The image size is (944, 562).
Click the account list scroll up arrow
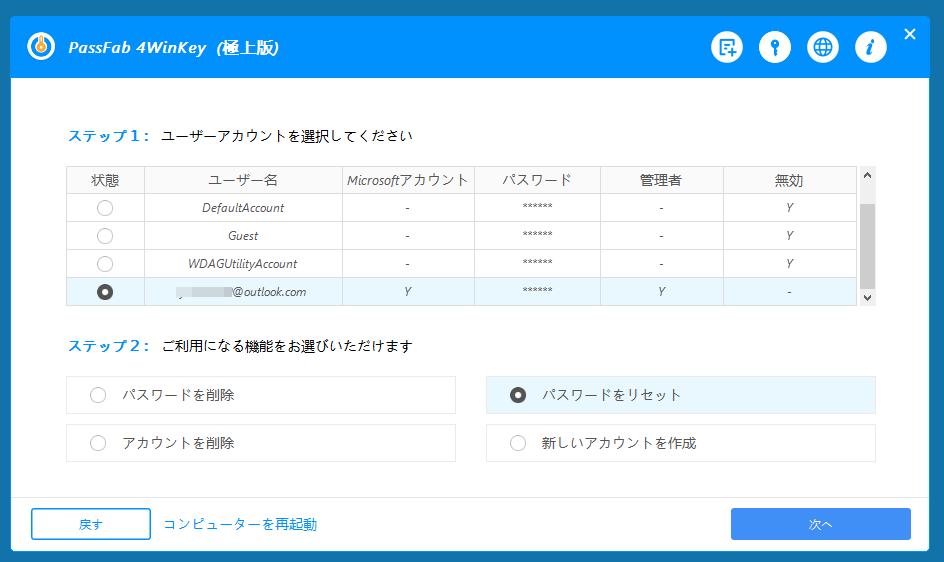pos(867,175)
